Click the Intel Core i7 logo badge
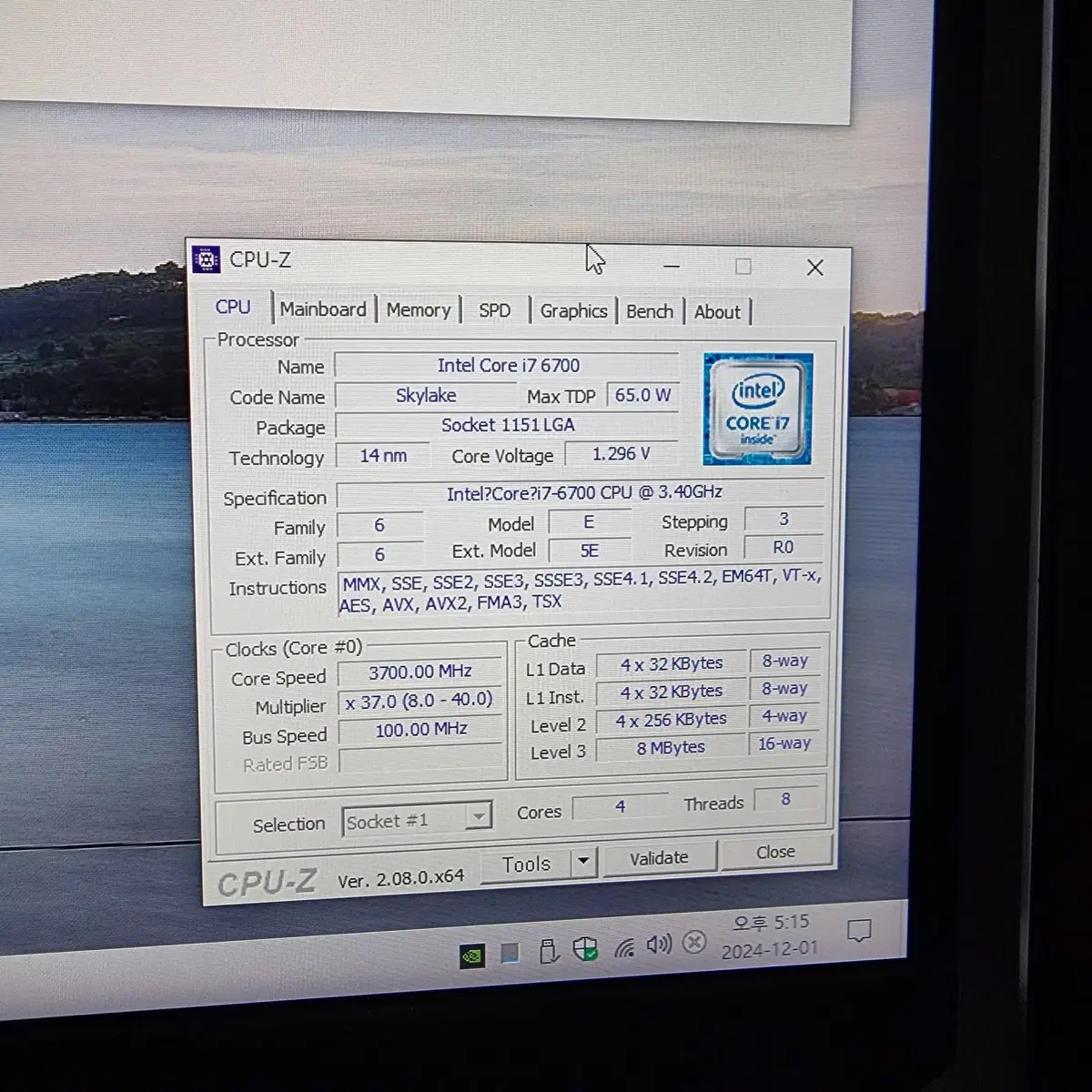Image resolution: width=1092 pixels, height=1092 pixels. [x=757, y=409]
